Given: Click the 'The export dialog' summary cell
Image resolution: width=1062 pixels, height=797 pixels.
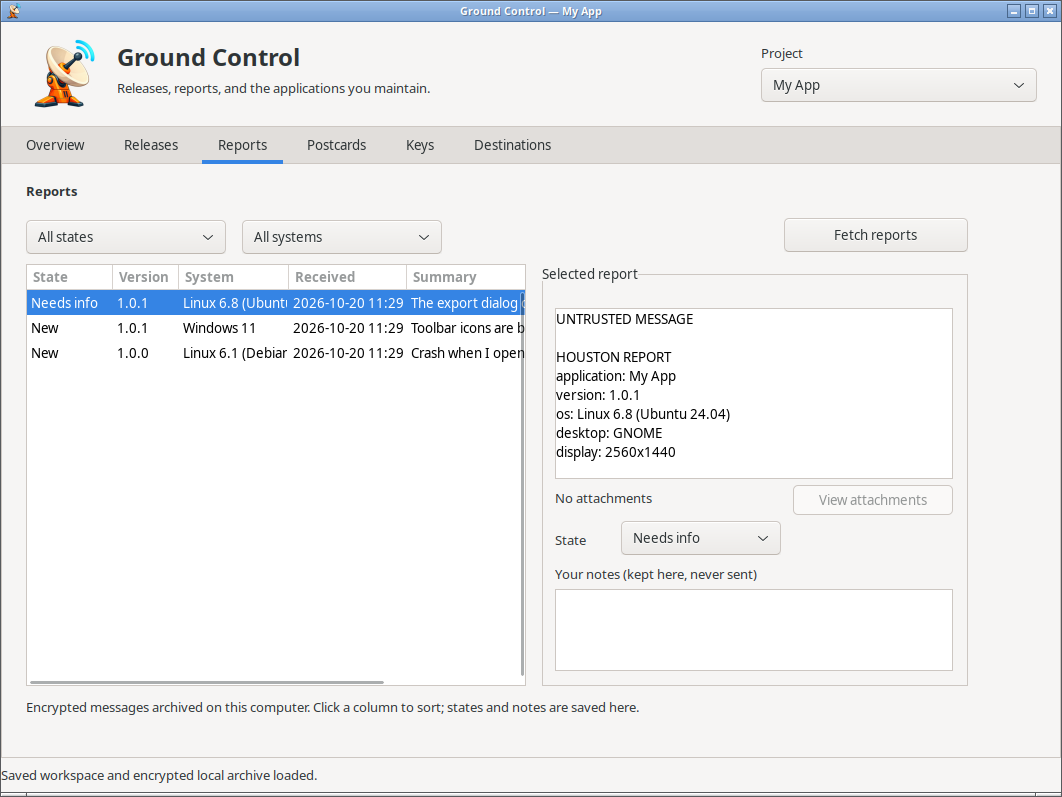Looking at the screenshot, I should [x=467, y=303].
